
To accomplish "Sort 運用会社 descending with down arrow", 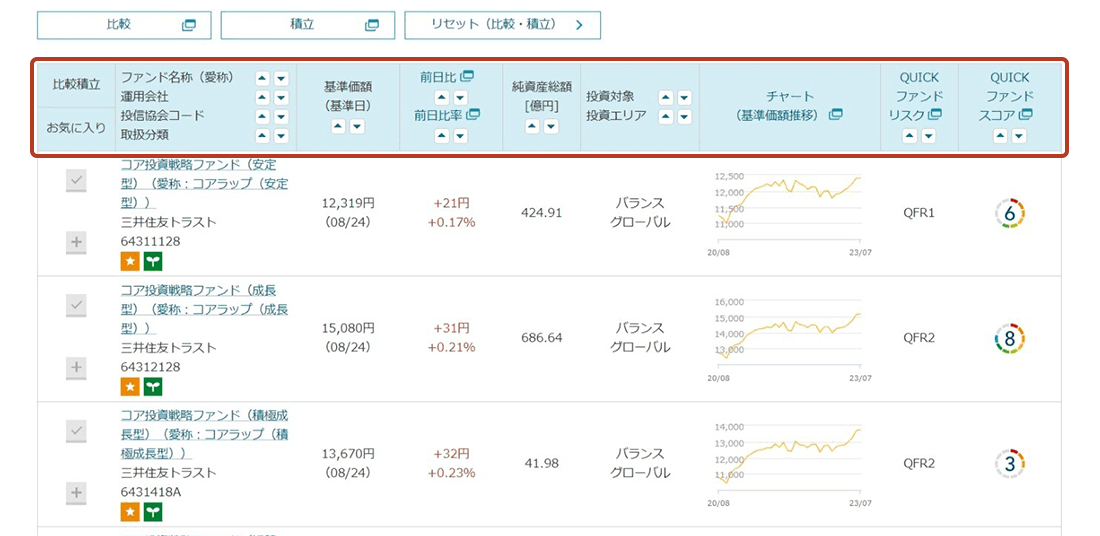I will click(x=281, y=98).
